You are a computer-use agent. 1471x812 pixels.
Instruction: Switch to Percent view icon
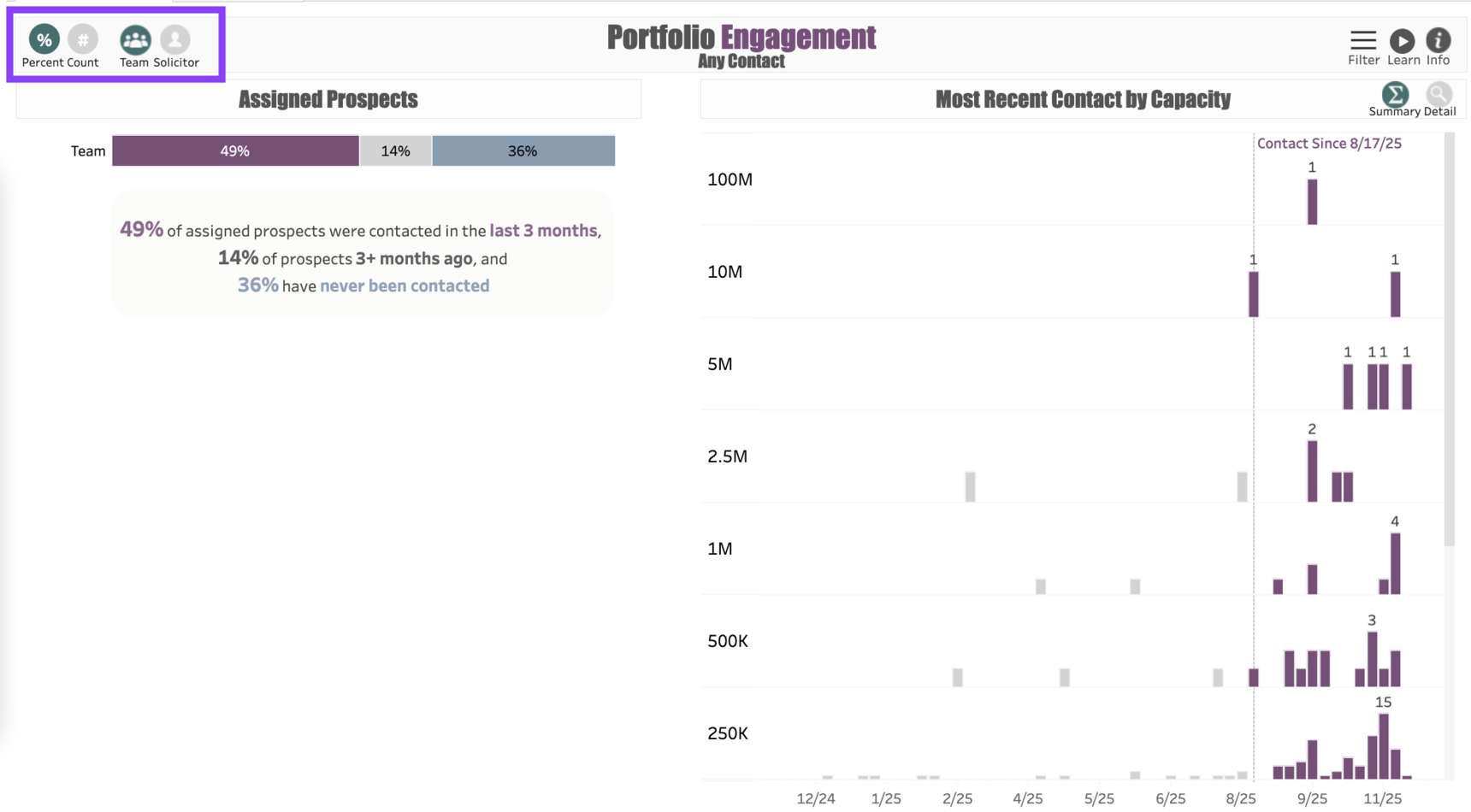pyautogui.click(x=44, y=39)
